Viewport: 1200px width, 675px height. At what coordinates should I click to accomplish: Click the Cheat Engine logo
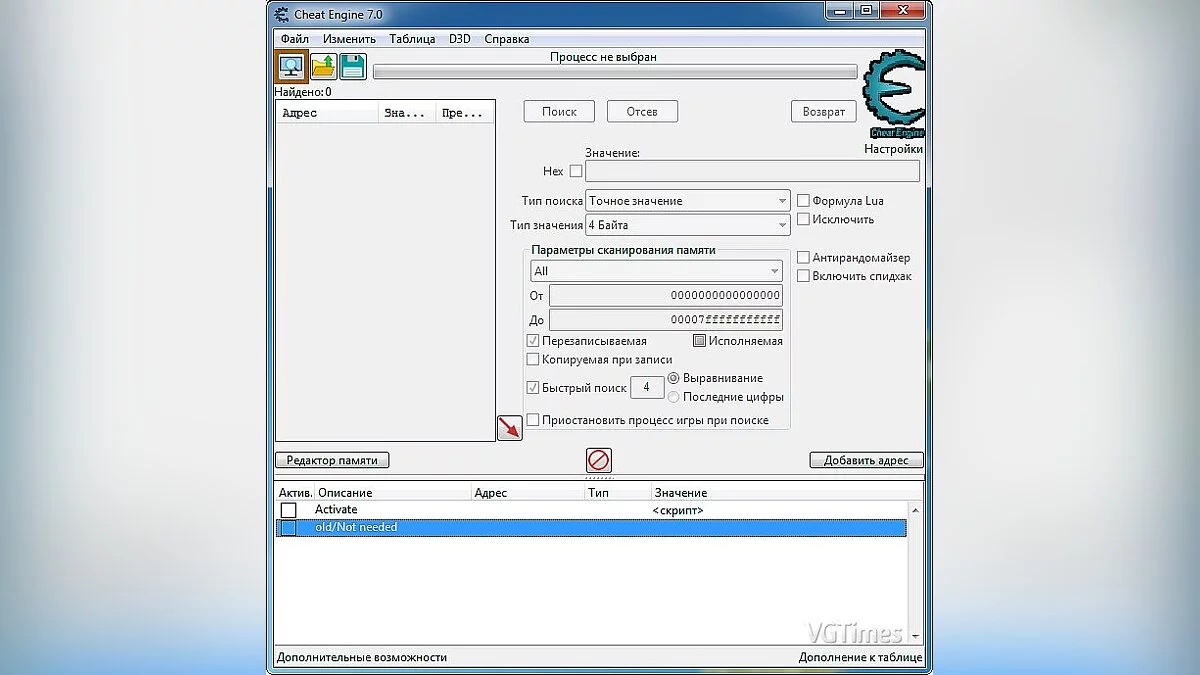coord(893,94)
